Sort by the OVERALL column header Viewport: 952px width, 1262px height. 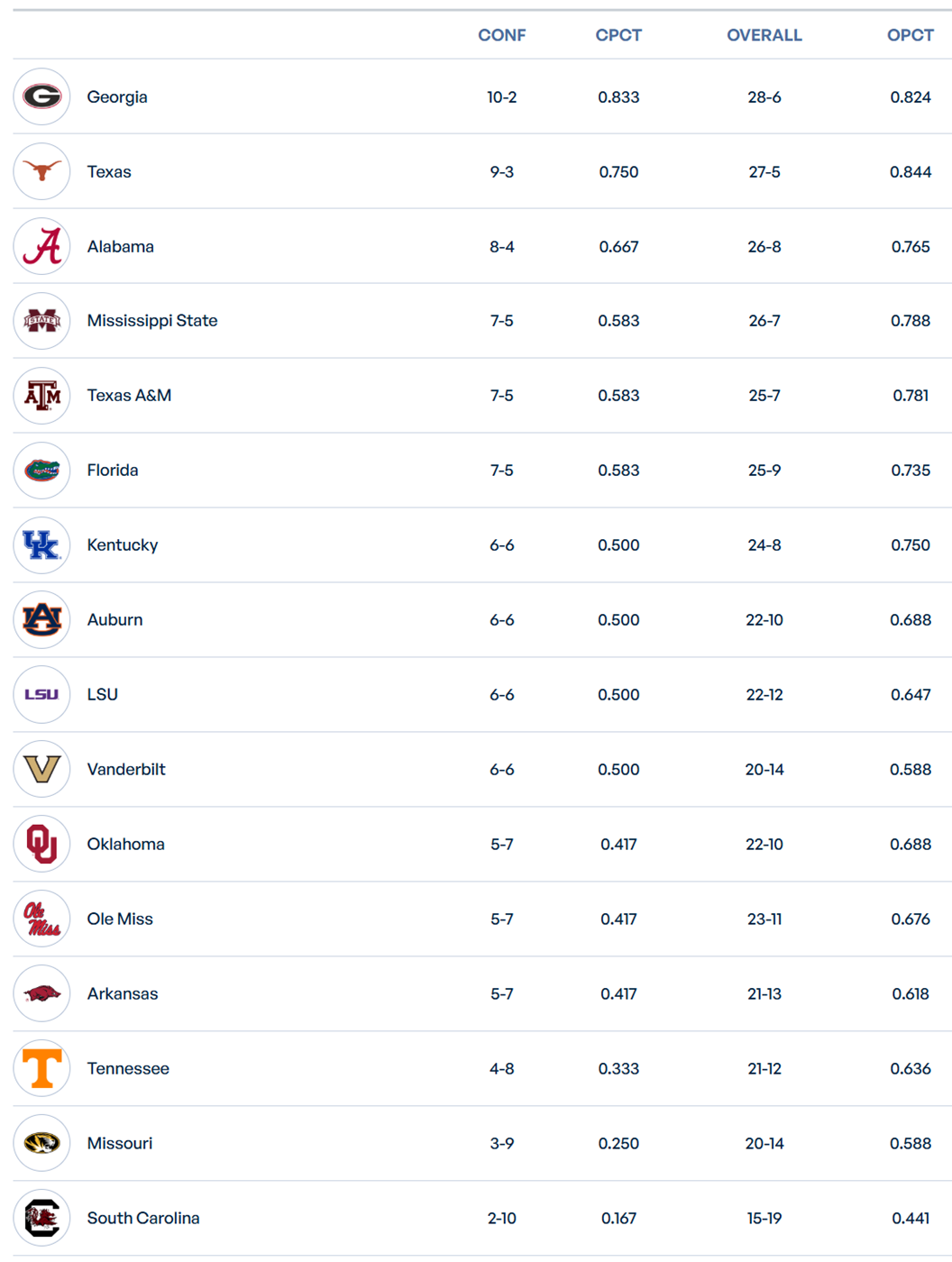tap(764, 35)
